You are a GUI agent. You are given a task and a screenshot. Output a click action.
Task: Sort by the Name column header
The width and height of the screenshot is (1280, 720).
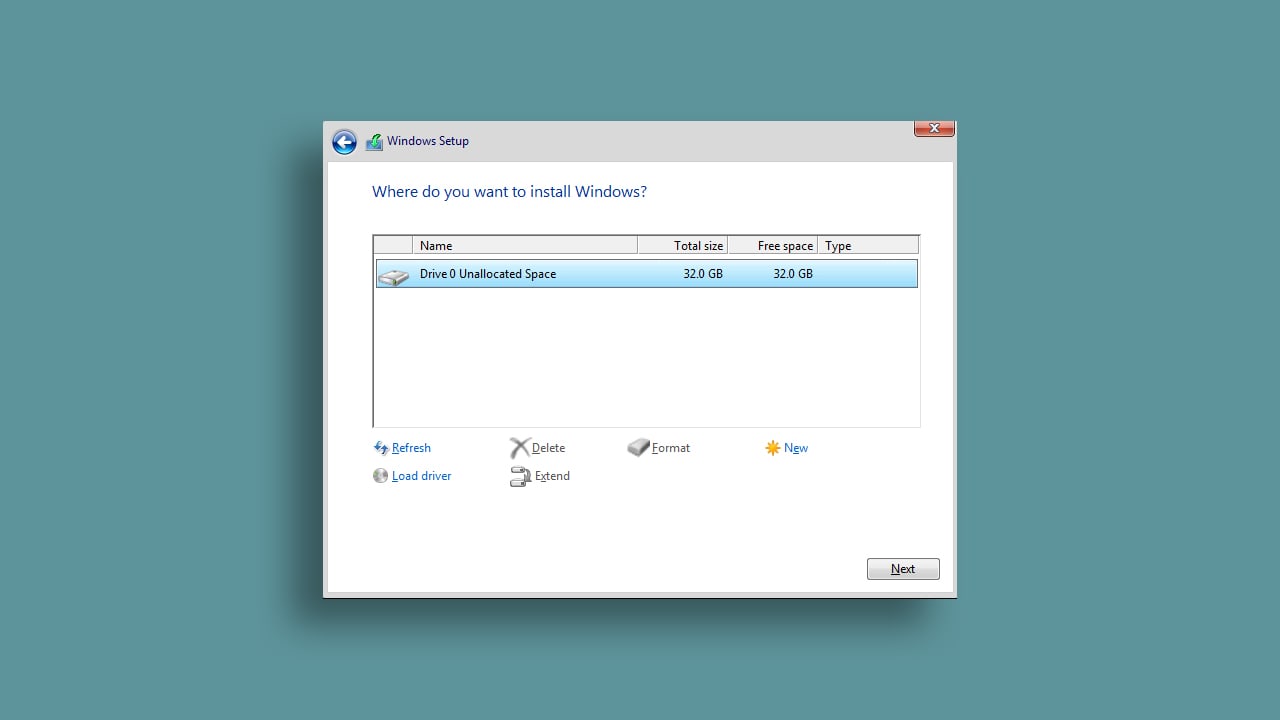click(x=525, y=245)
